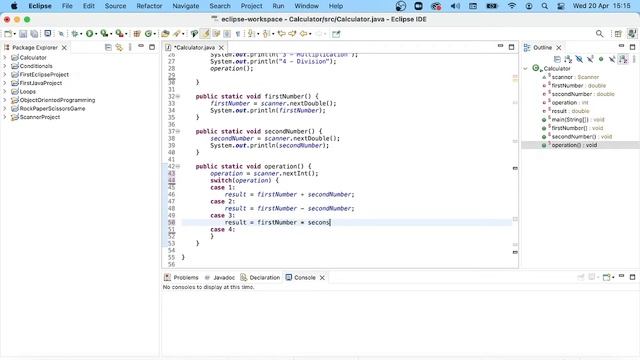This screenshot has width=640, height=360.
Task: Expand the Calculator project in Package Explorer
Action: (5, 58)
